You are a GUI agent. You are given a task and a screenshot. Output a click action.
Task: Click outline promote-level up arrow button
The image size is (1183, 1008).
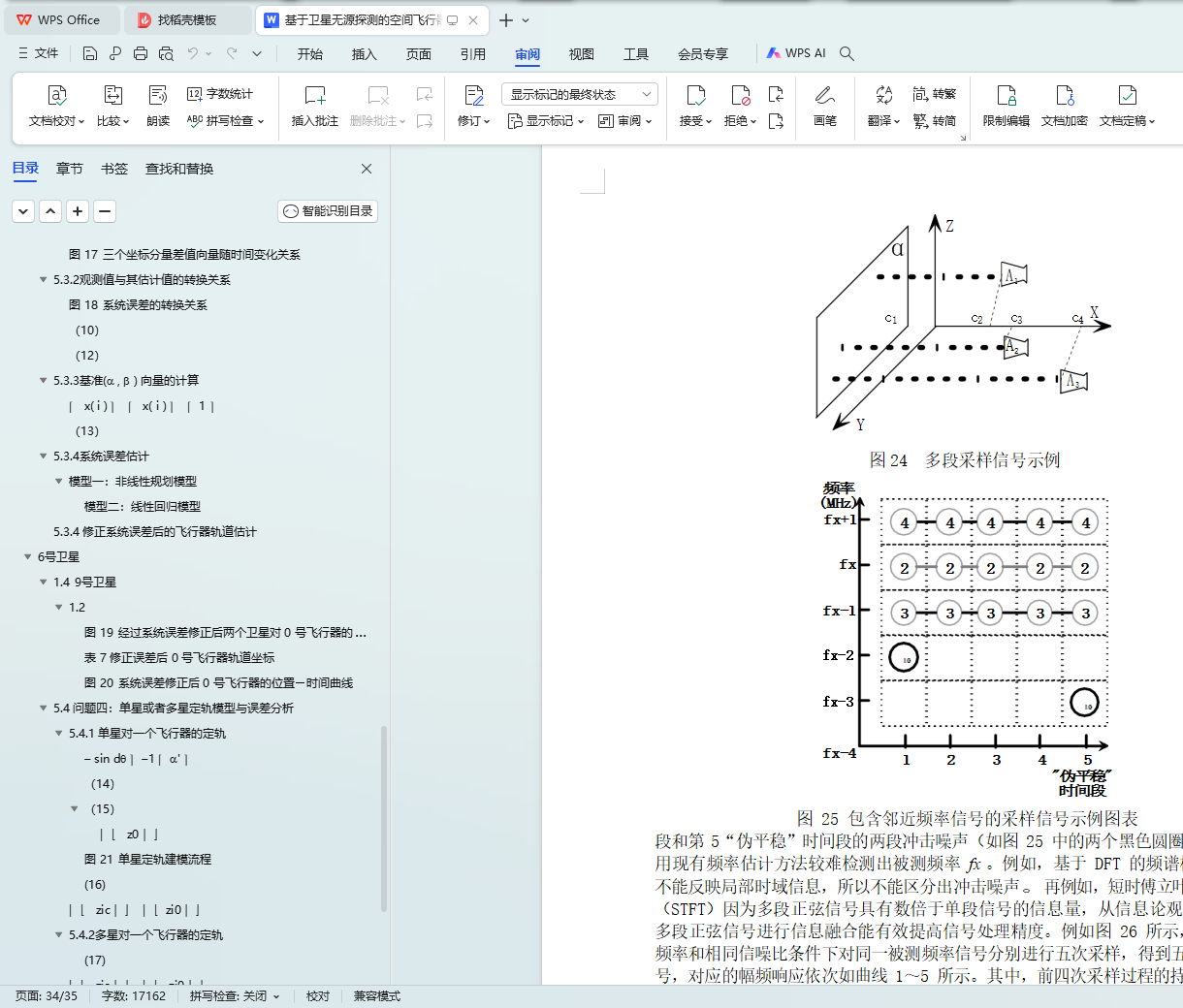click(x=50, y=211)
